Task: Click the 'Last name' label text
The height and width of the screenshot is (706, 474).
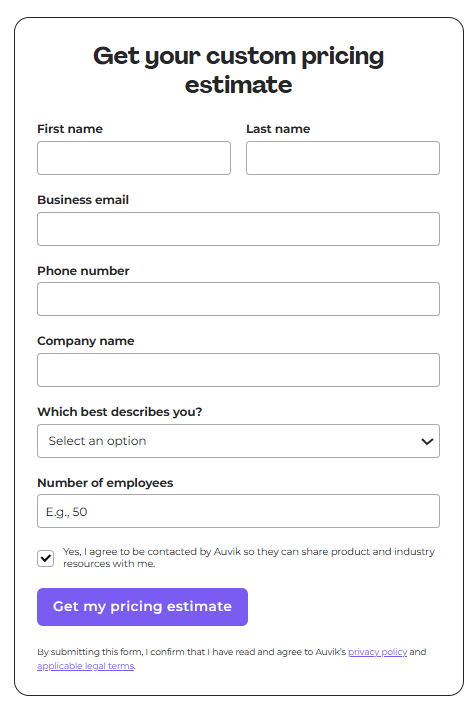Action: tap(278, 129)
